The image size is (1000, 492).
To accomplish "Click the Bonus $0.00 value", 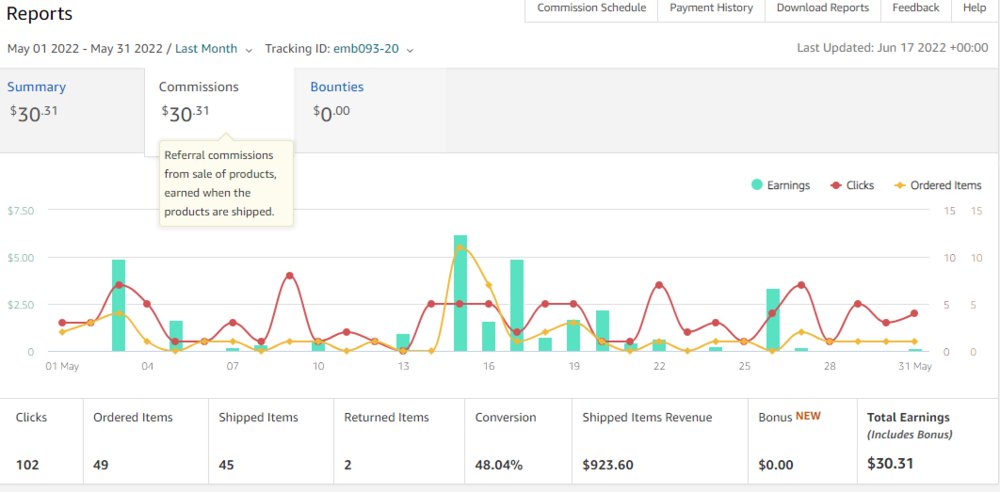I will [776, 465].
